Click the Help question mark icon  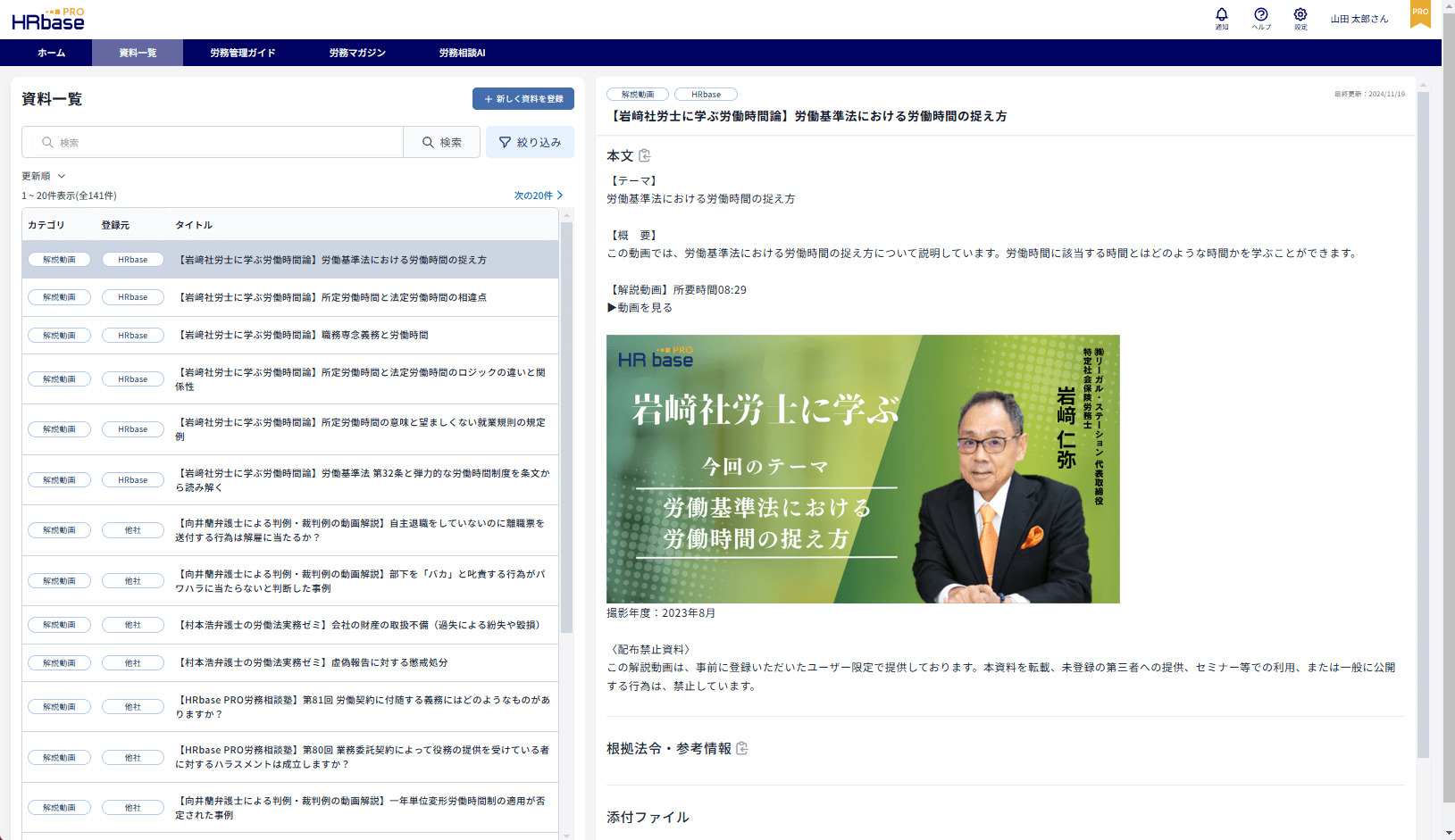1260,15
